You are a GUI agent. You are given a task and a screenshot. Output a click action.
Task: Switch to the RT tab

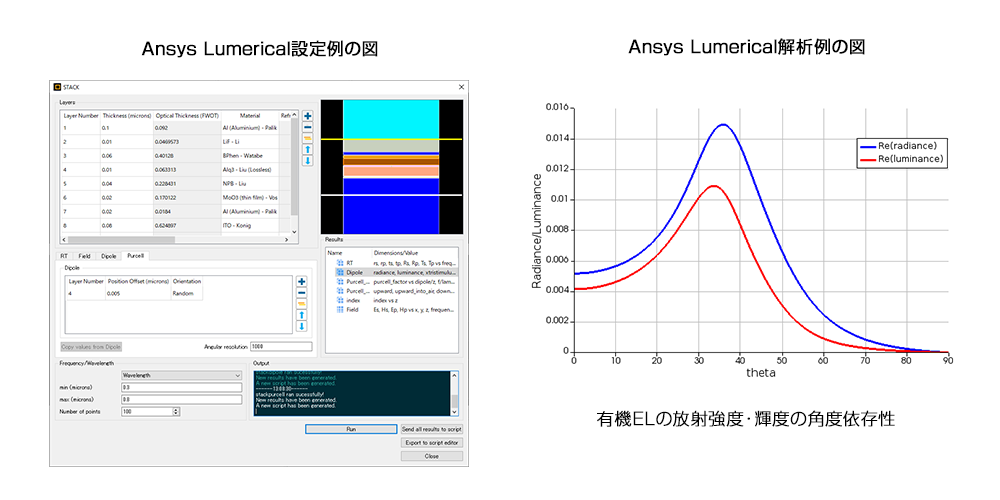pos(64,256)
